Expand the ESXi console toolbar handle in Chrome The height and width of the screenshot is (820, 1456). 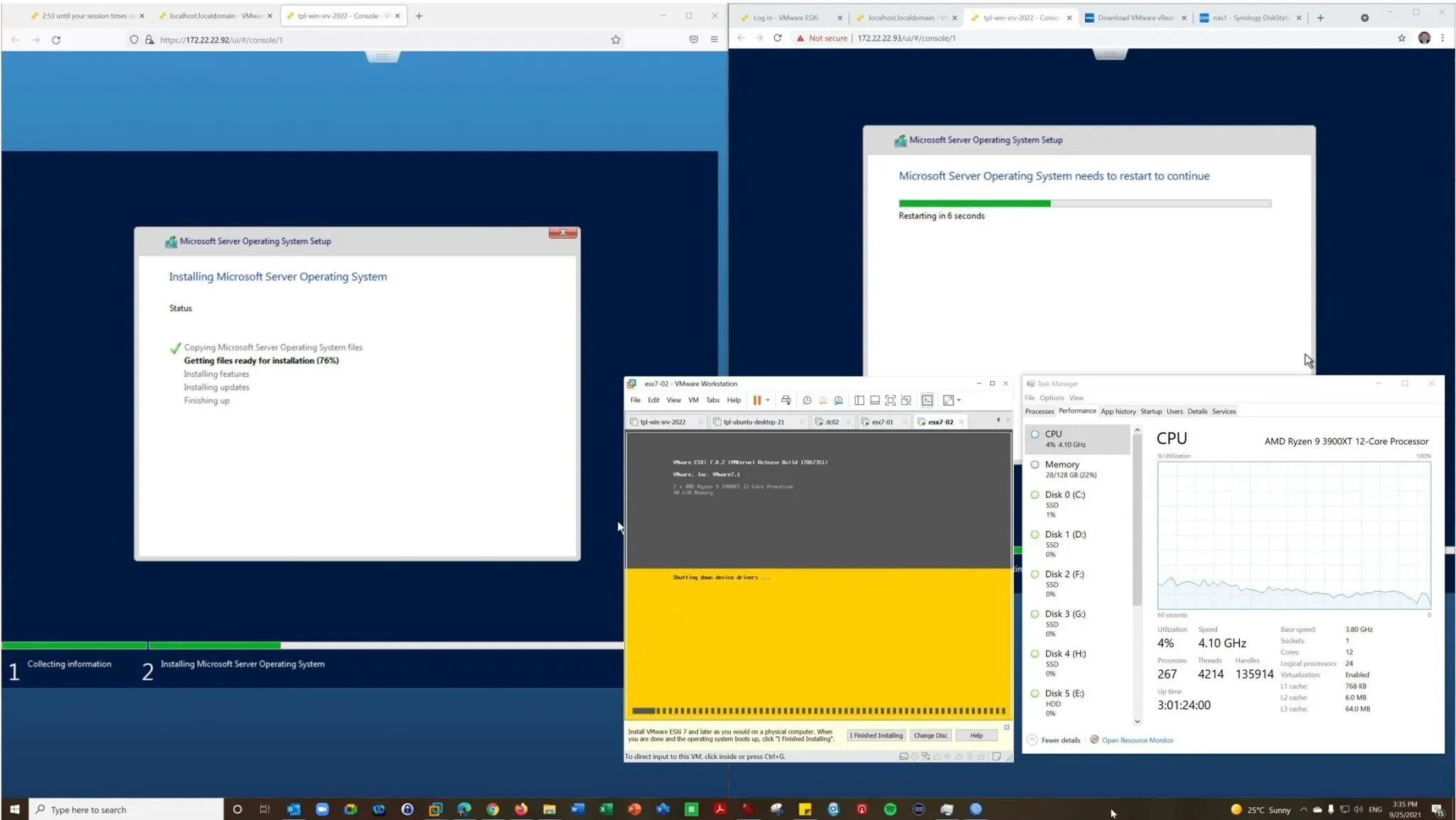[1110, 54]
